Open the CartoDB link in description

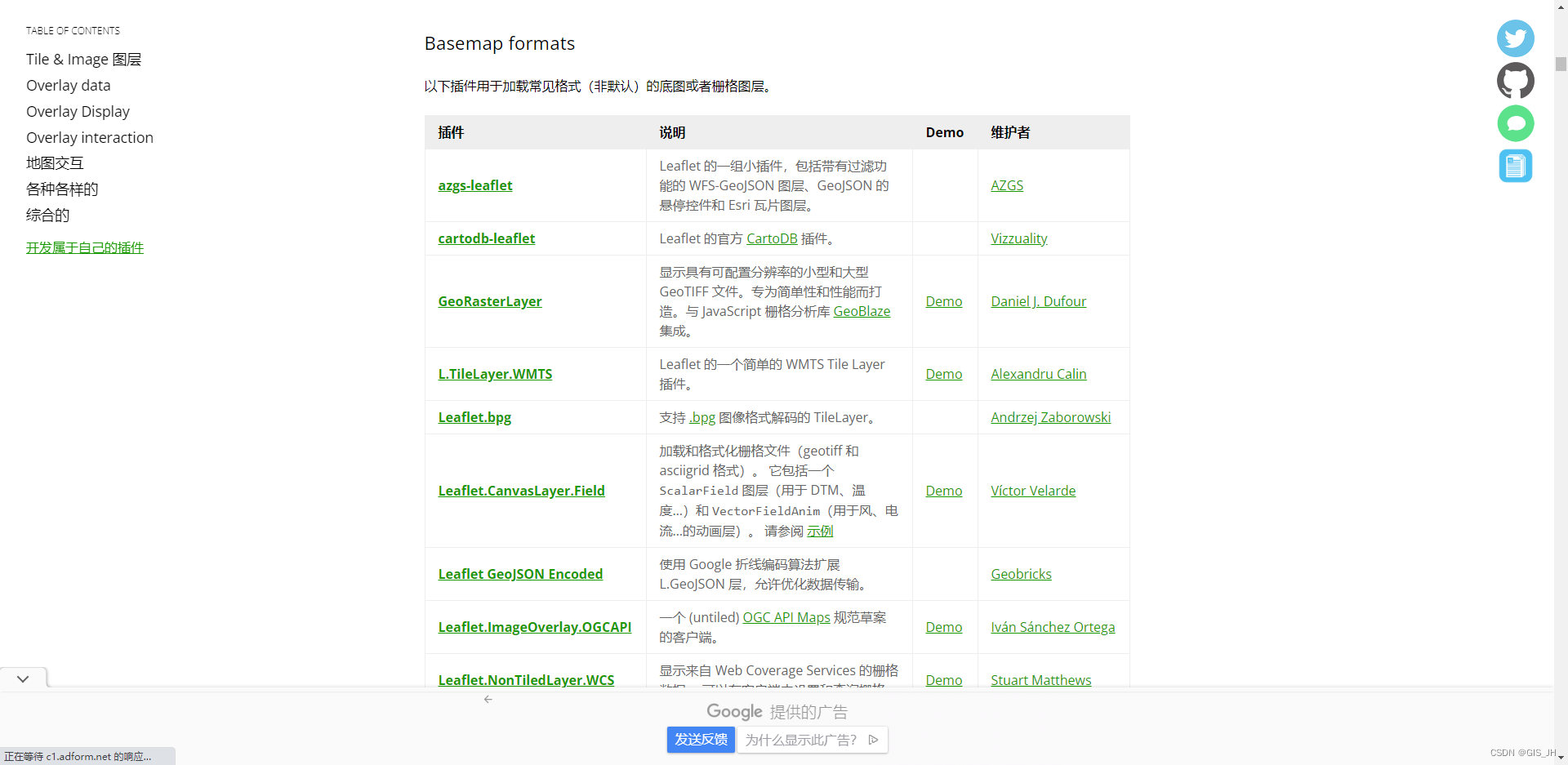(x=772, y=238)
